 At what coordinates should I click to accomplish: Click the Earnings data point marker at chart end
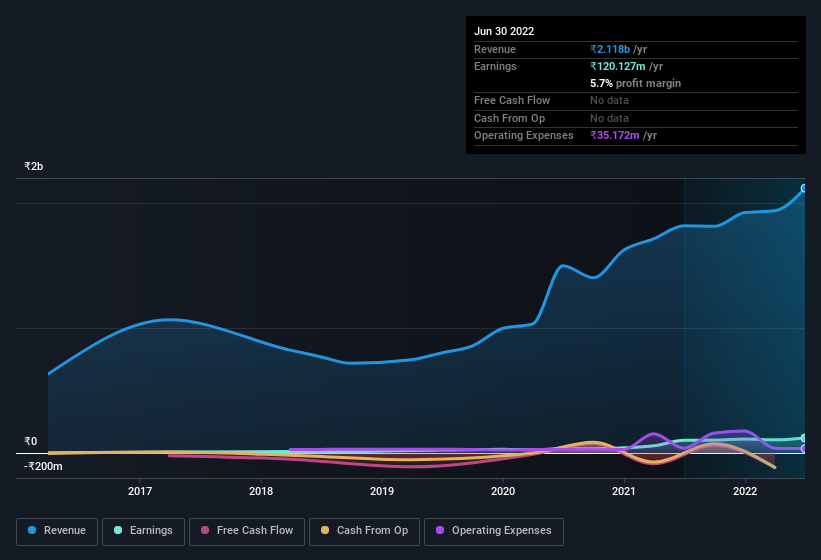point(804,438)
